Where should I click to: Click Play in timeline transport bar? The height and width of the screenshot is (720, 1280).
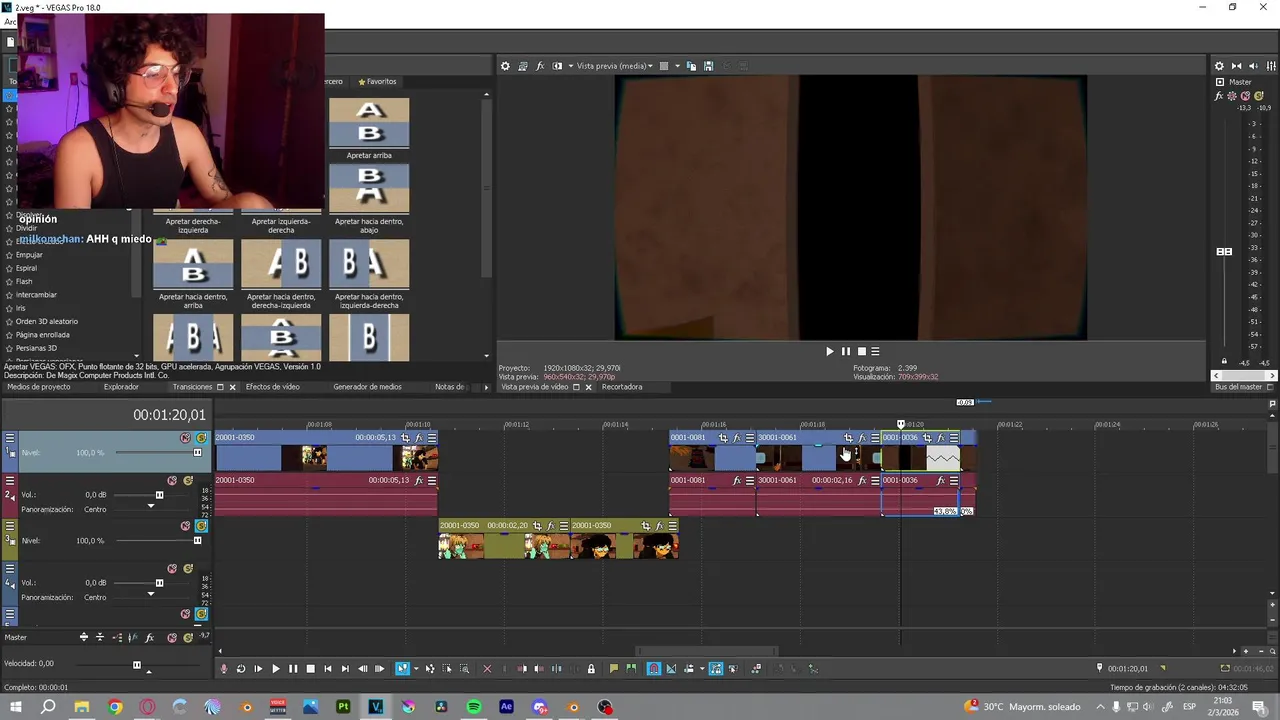coord(276,669)
